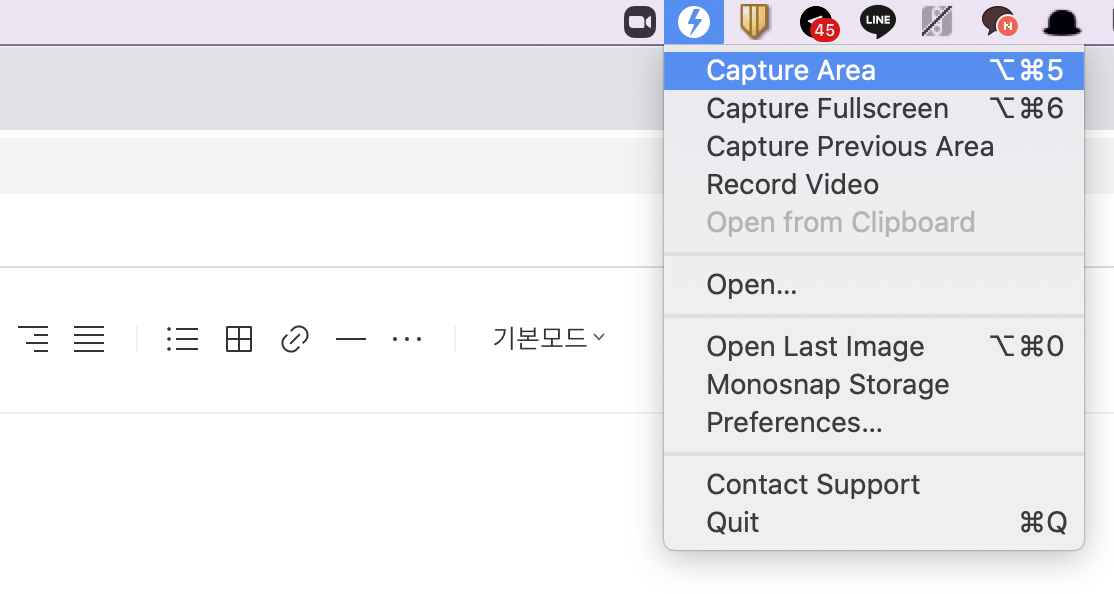Open the chat bubble icon with N badge
The height and width of the screenshot is (594, 1114).
click(x=998, y=21)
